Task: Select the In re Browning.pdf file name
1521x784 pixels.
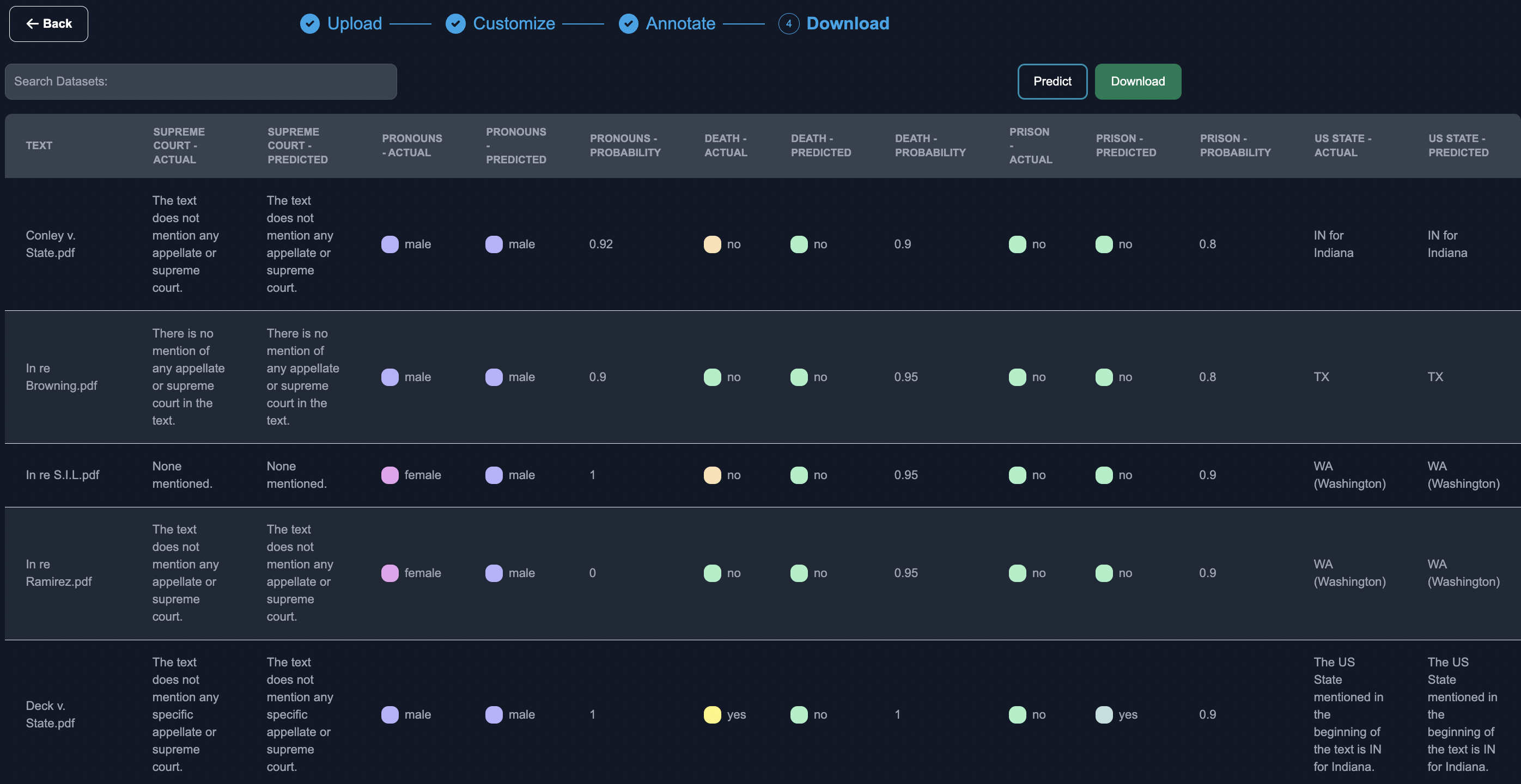Action: coord(62,377)
